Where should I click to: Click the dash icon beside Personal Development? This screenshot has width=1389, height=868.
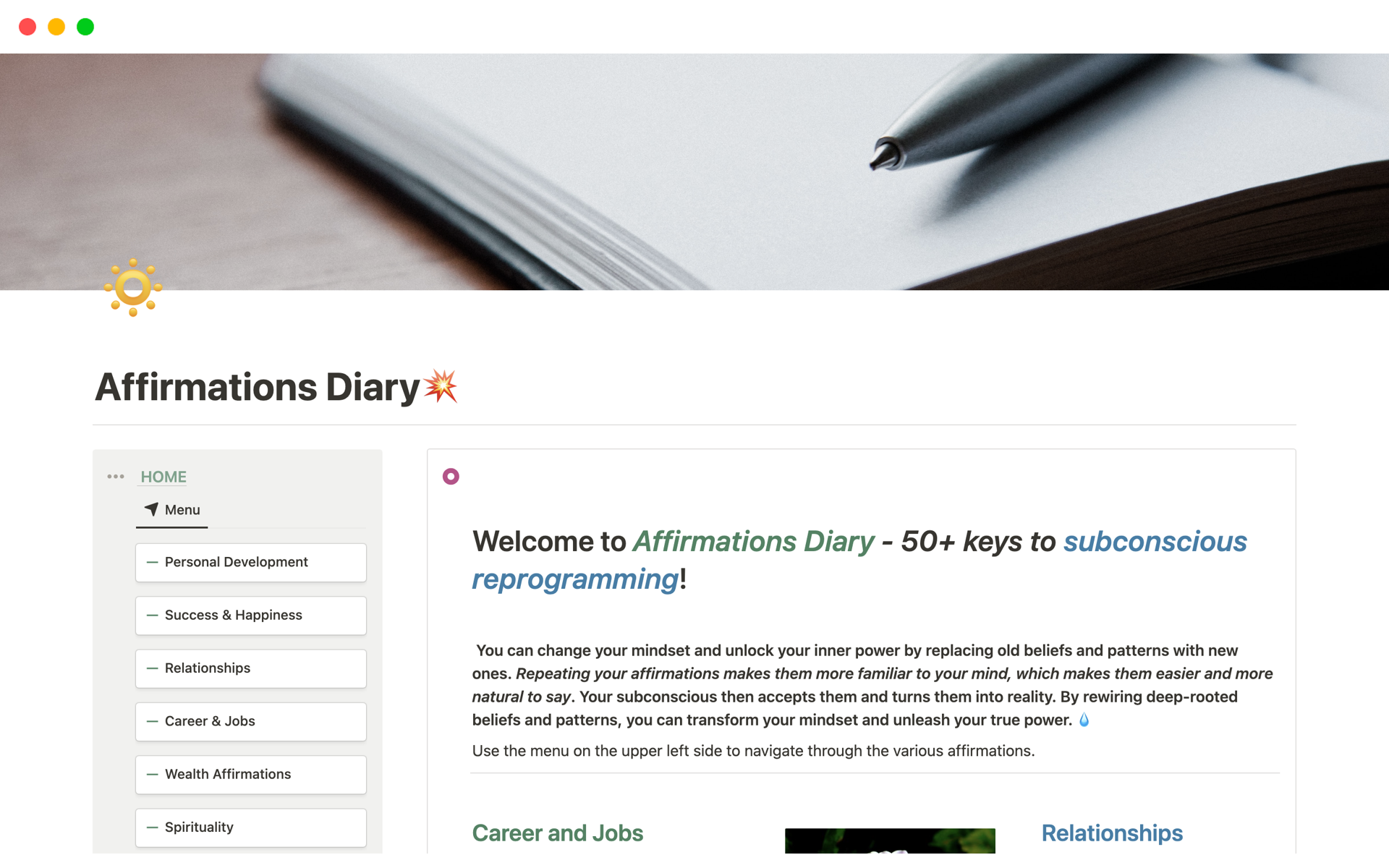[152, 562]
